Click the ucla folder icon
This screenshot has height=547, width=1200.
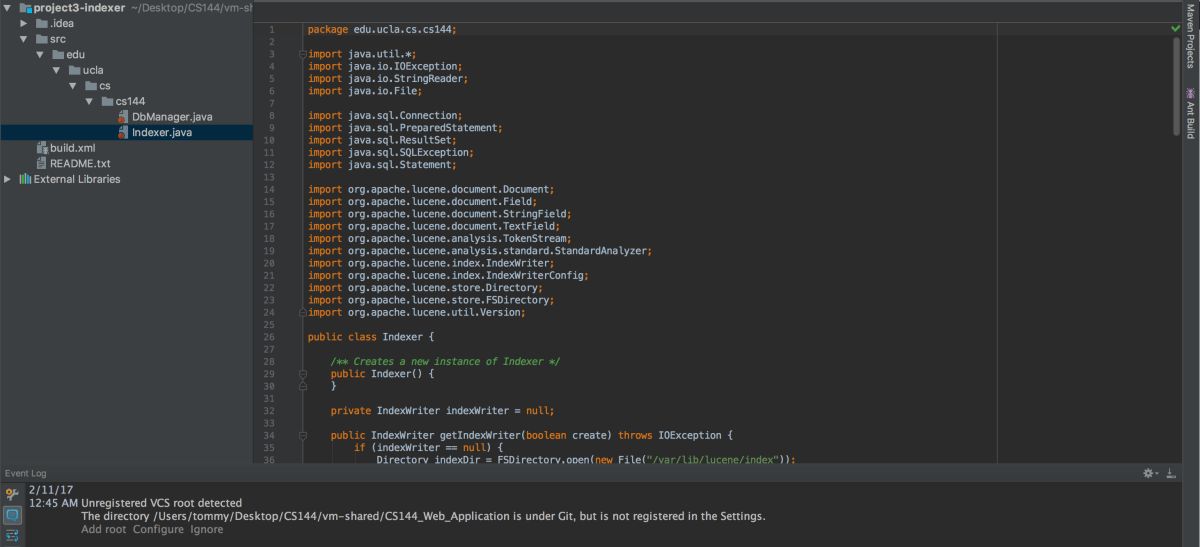coord(73,70)
